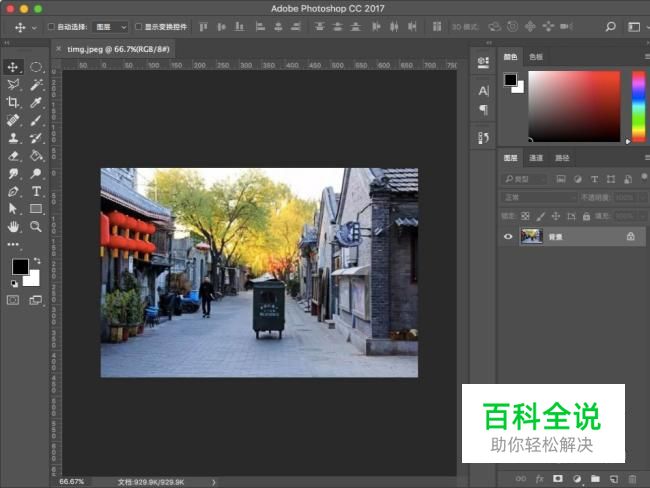
Task: Select the Horizontal Type tool
Action: click(36, 191)
